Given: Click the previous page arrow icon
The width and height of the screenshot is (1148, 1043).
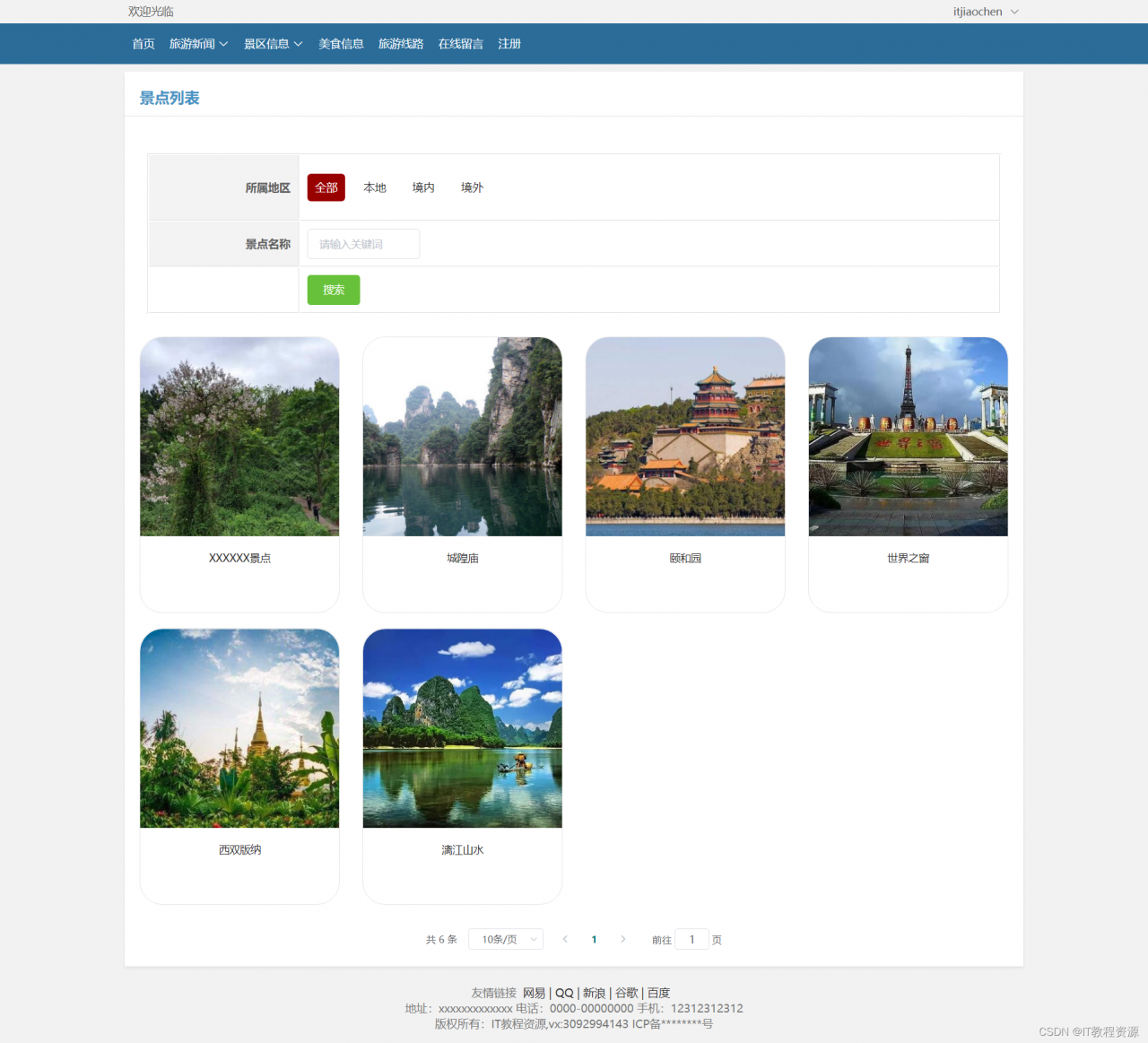Looking at the screenshot, I should (x=565, y=939).
